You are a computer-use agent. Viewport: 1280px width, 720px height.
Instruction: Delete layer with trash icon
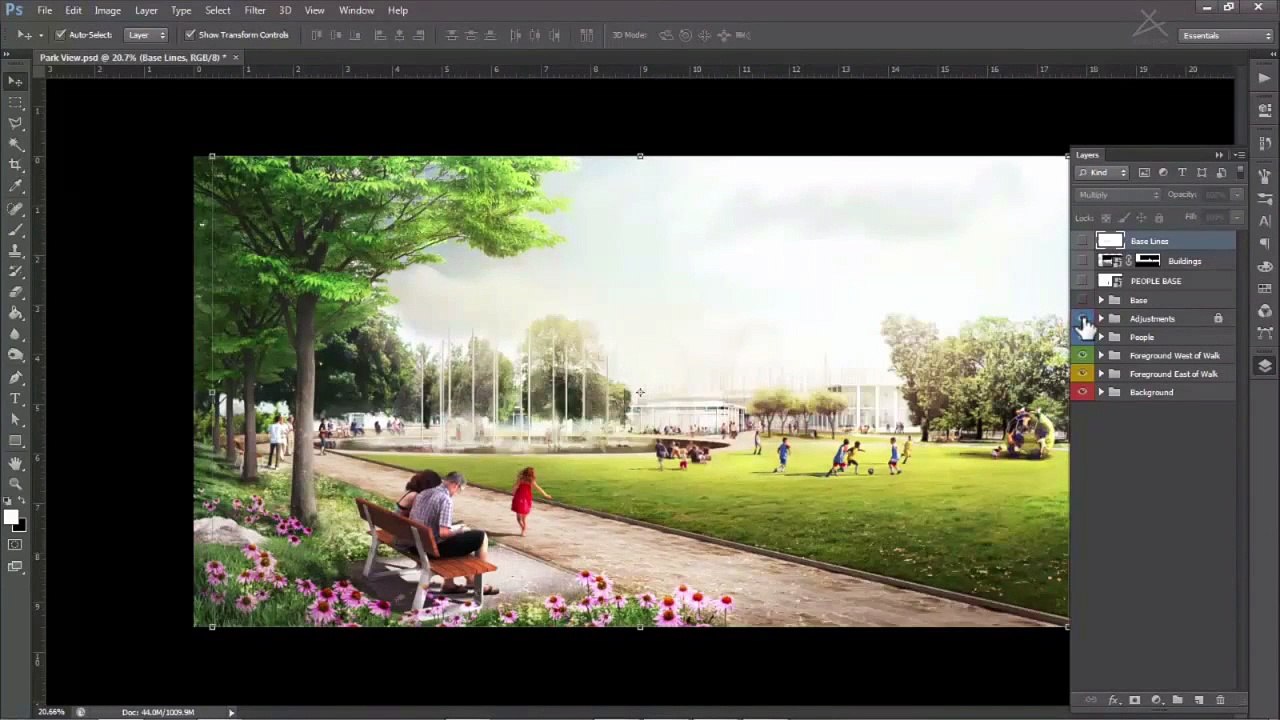pos(1220,700)
